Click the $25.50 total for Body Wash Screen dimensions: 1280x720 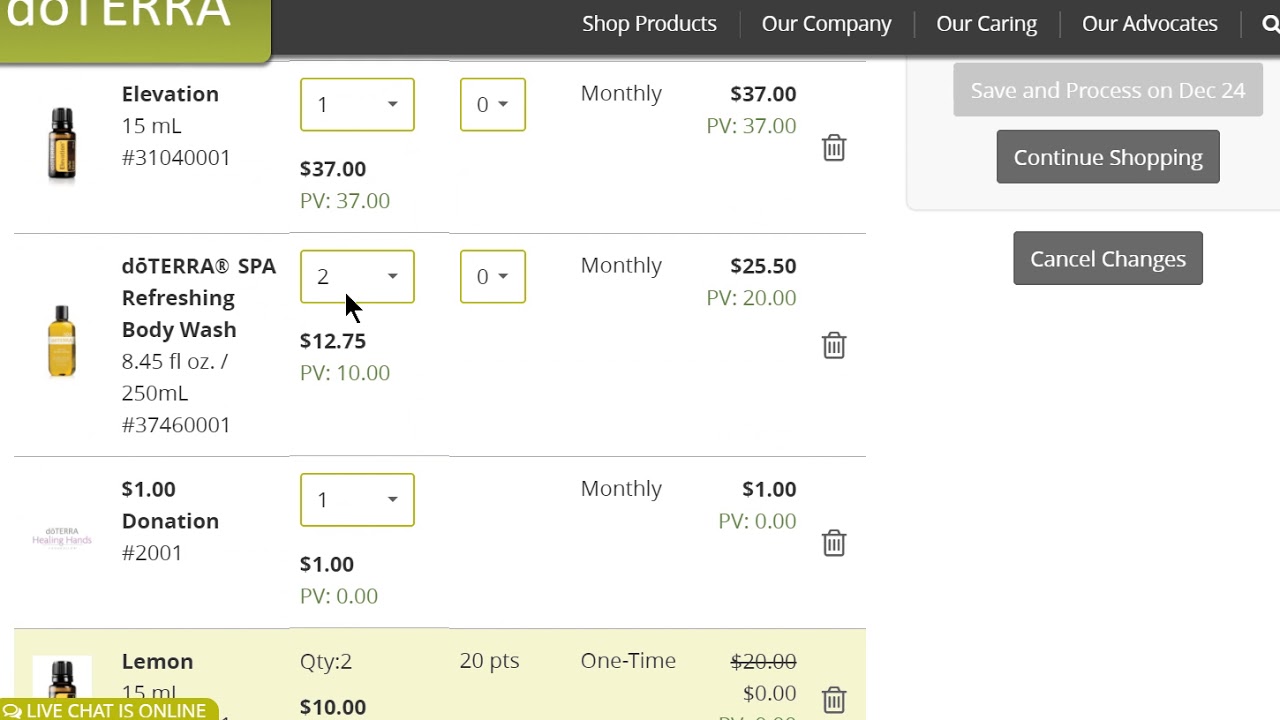point(763,266)
